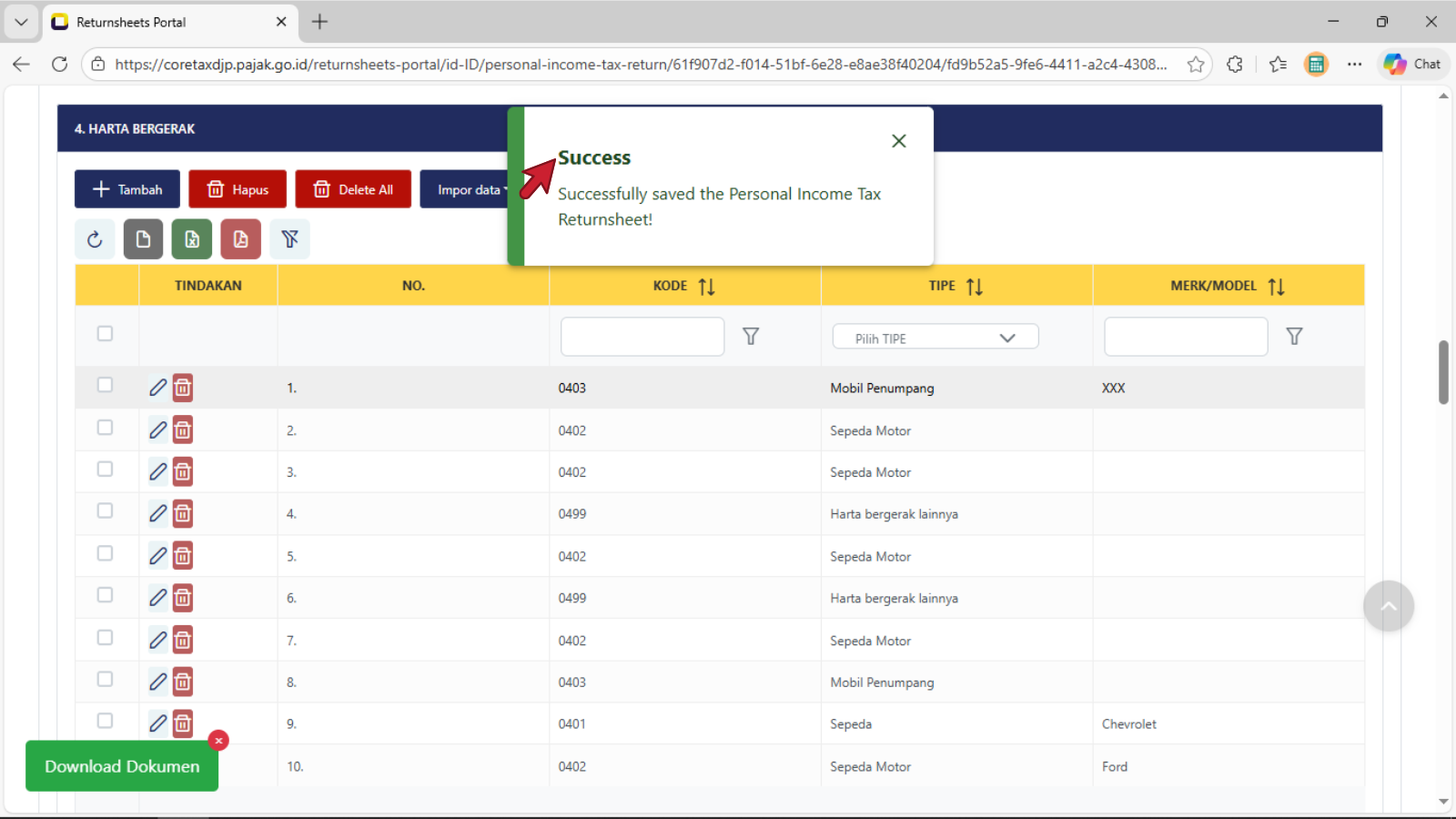The image size is (1456, 819).
Task: Export table to Excel icon
Action: (192, 239)
